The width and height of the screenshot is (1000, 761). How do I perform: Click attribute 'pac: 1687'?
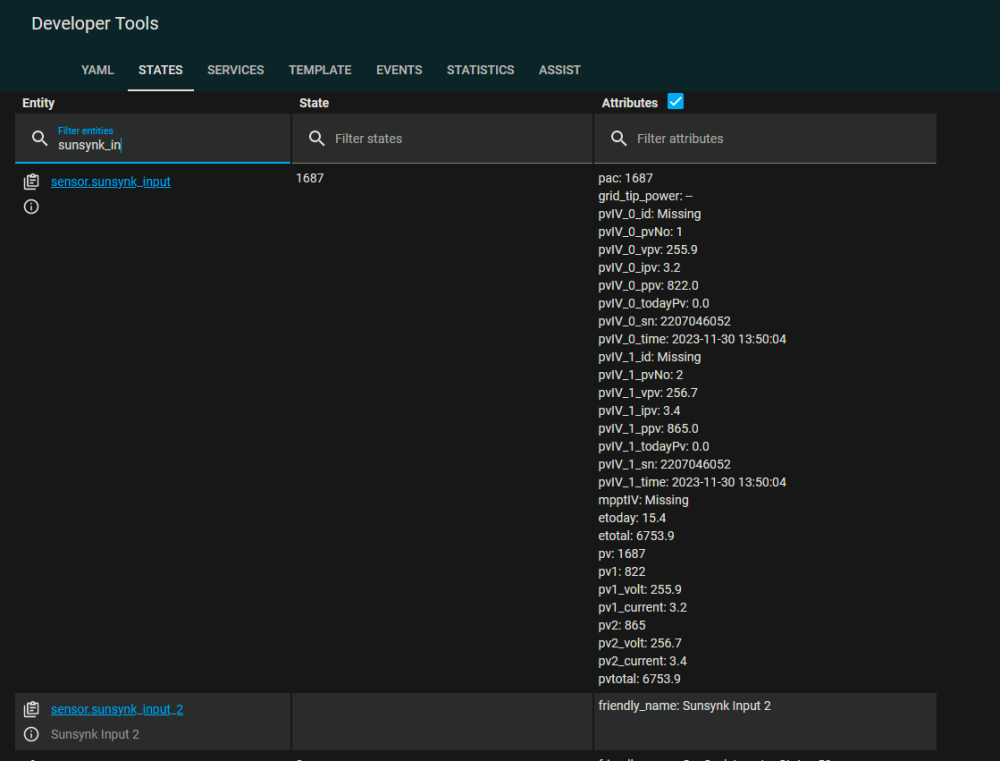point(626,179)
